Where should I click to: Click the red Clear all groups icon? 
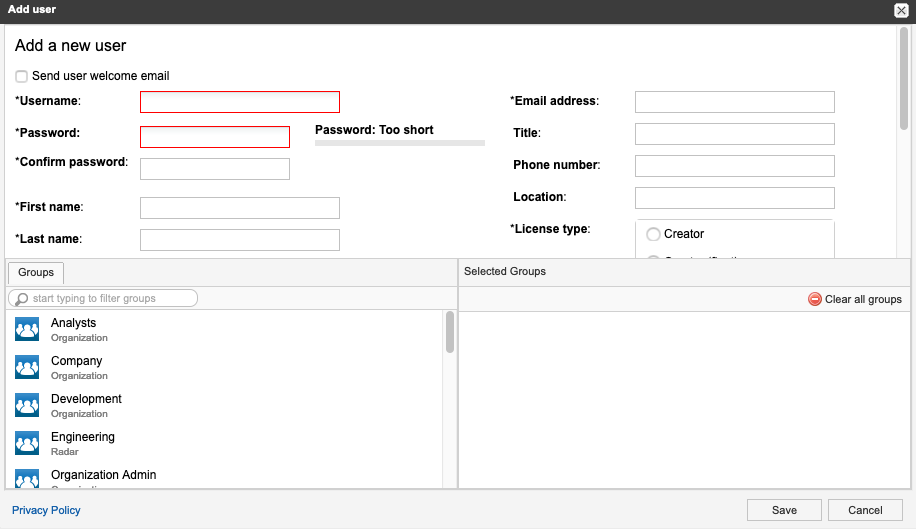(x=815, y=299)
